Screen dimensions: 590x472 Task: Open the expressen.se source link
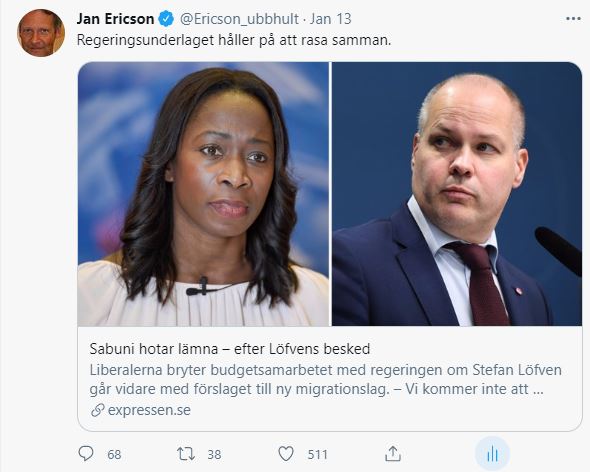[149, 410]
